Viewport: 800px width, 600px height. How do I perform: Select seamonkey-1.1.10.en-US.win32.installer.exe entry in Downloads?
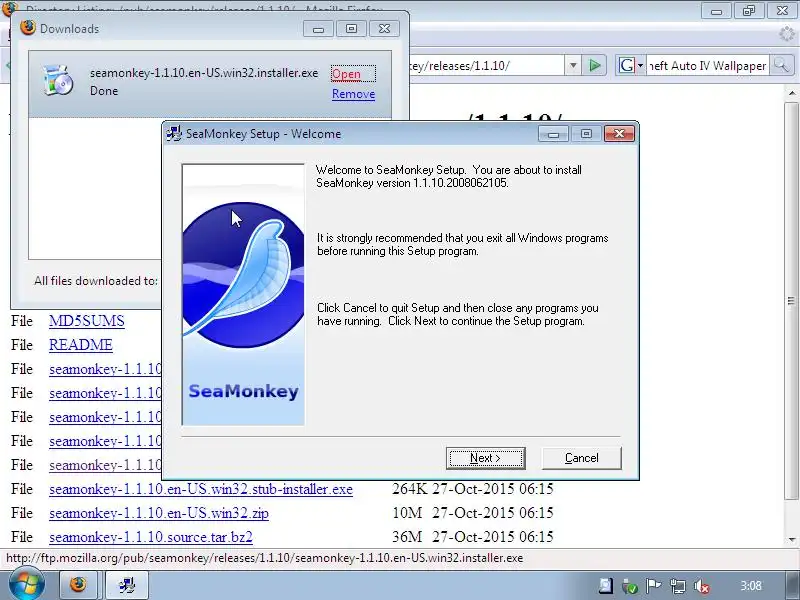tap(210, 84)
